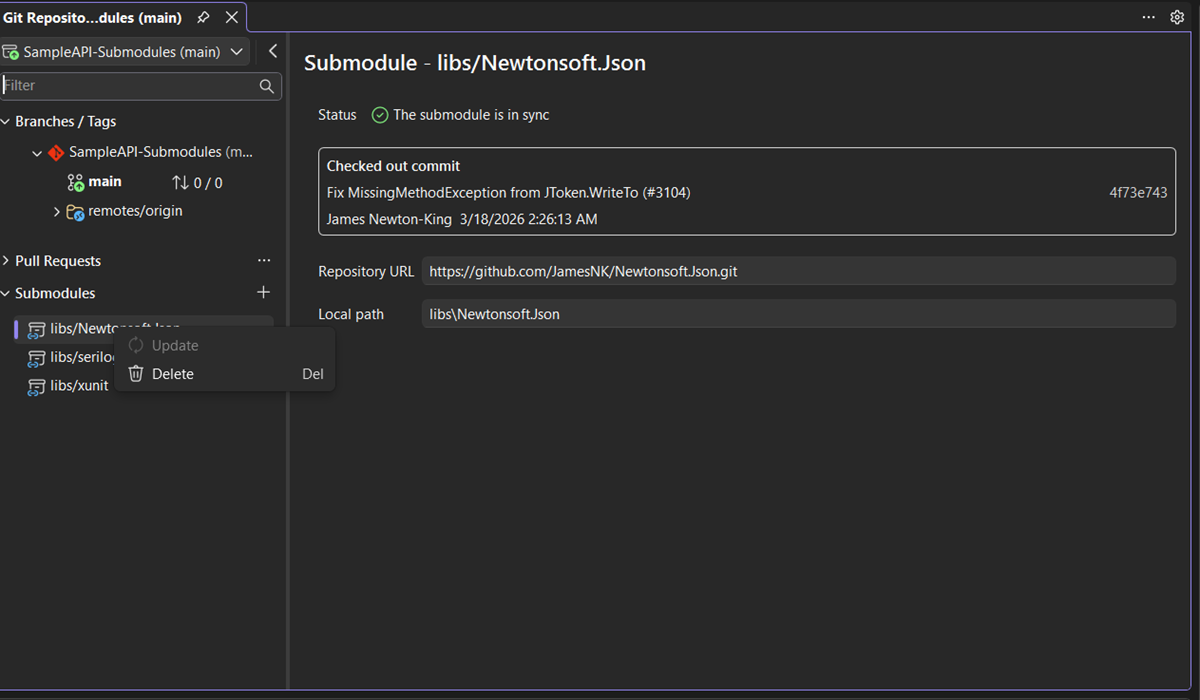Pin the Git Repository tab
The image size is (1200, 700).
point(203,17)
